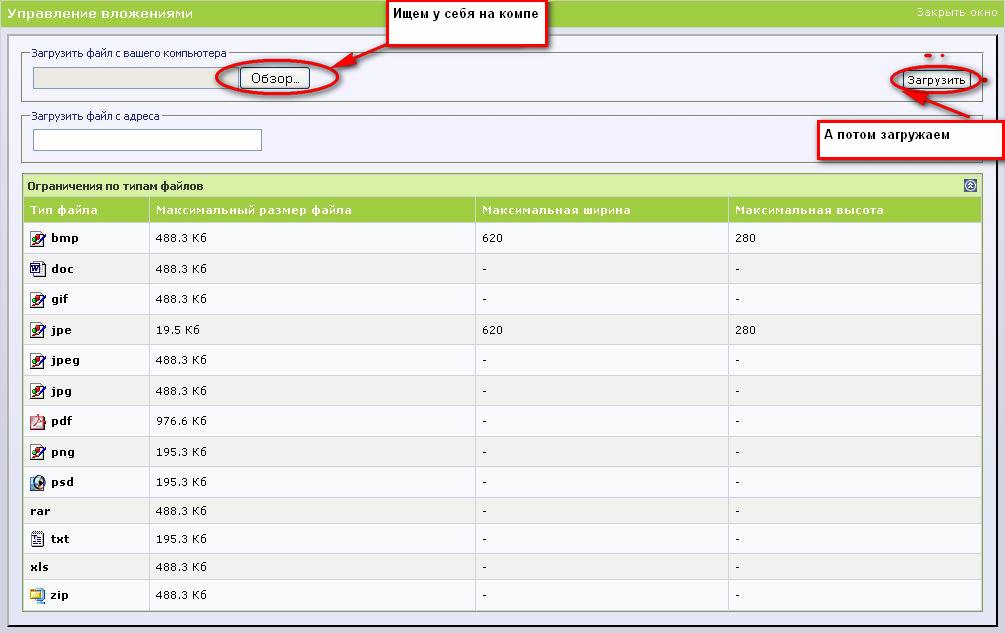The height and width of the screenshot is (633, 1005).
Task: Click the rar file type row
Action: [x=502, y=511]
